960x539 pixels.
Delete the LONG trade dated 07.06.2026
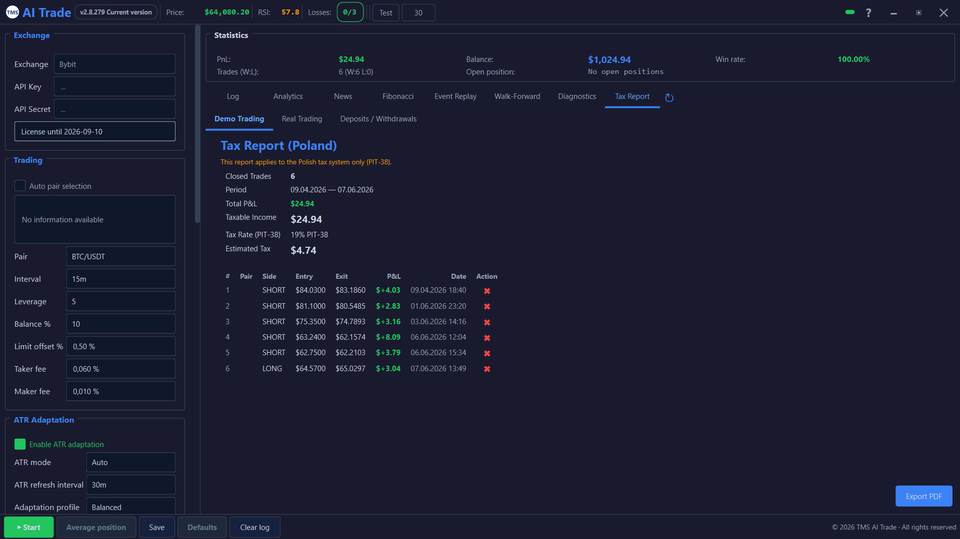[487, 369]
